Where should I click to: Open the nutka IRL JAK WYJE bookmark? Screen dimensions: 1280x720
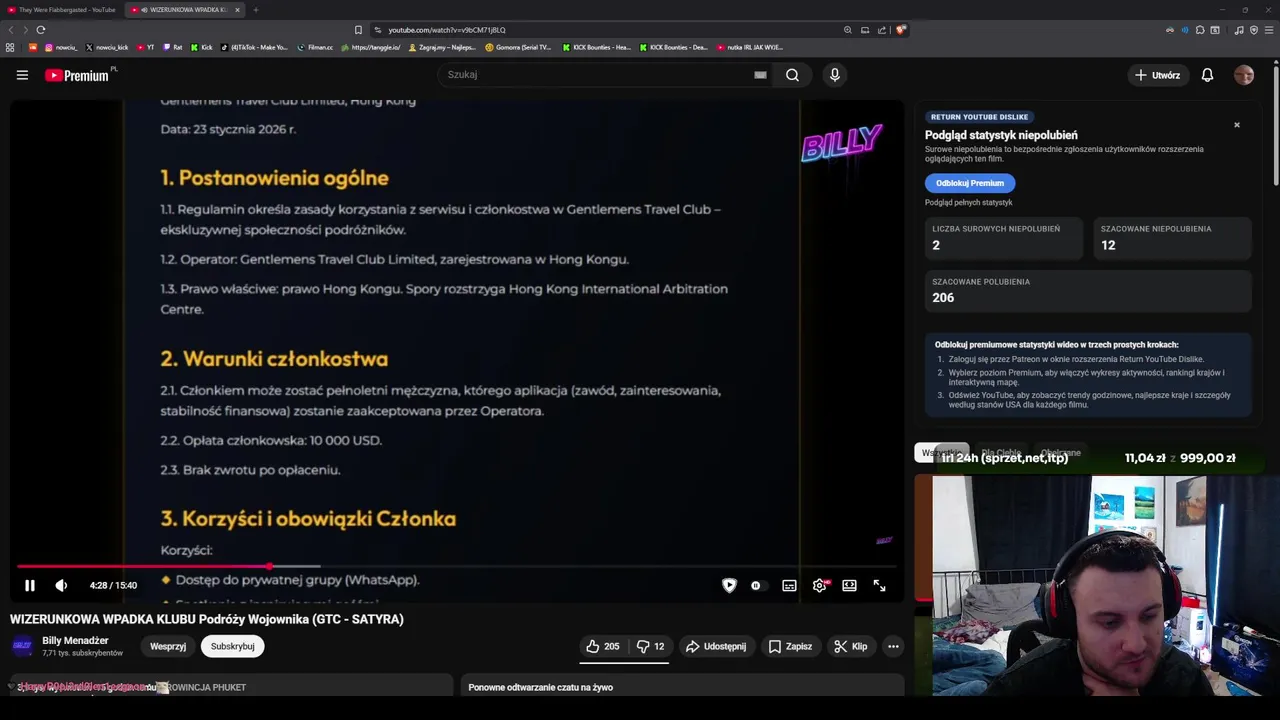[749, 47]
